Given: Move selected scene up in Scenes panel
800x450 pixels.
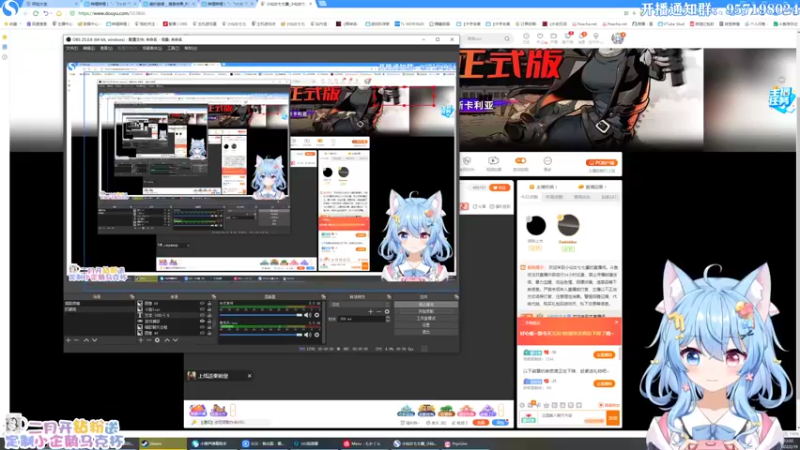Looking at the screenshot, I should [86, 340].
